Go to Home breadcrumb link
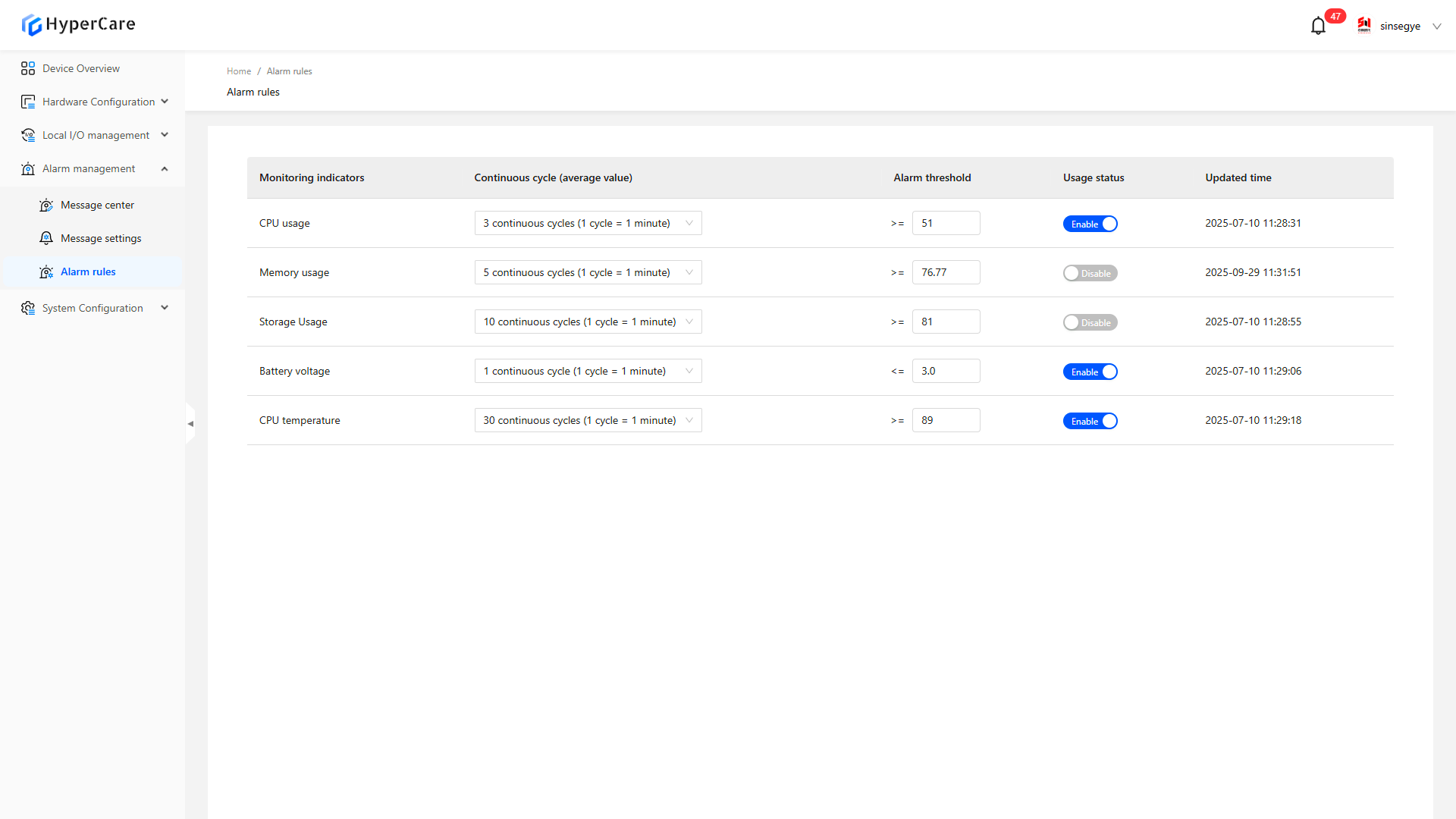The width and height of the screenshot is (1456, 819). tap(238, 71)
